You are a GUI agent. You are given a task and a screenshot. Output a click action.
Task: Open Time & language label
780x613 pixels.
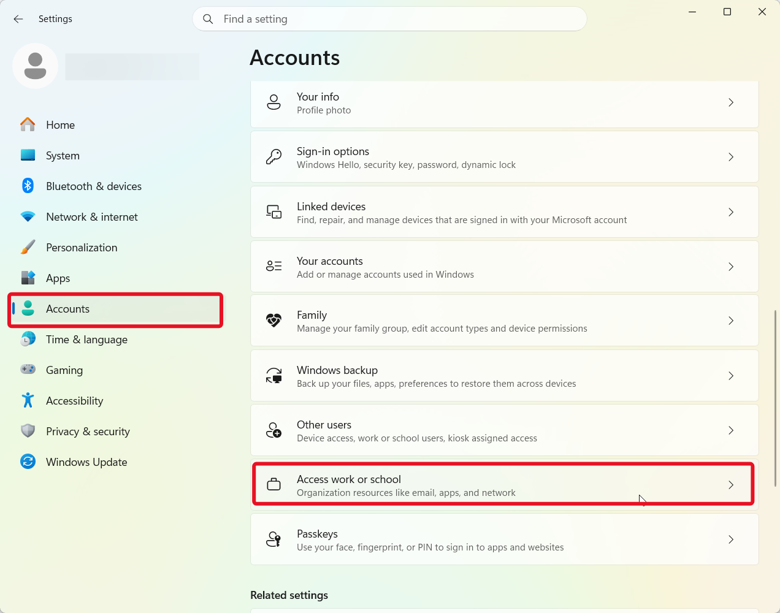click(87, 340)
